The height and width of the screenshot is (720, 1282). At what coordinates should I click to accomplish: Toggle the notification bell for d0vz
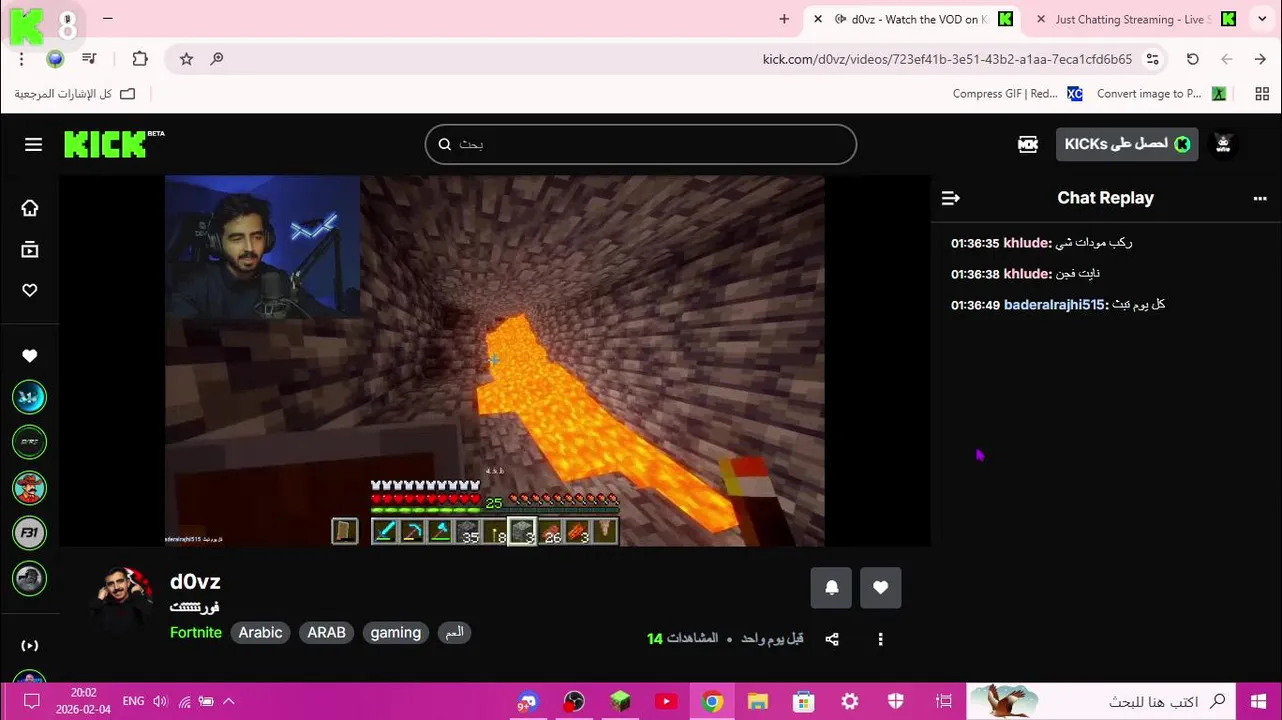tap(831, 588)
